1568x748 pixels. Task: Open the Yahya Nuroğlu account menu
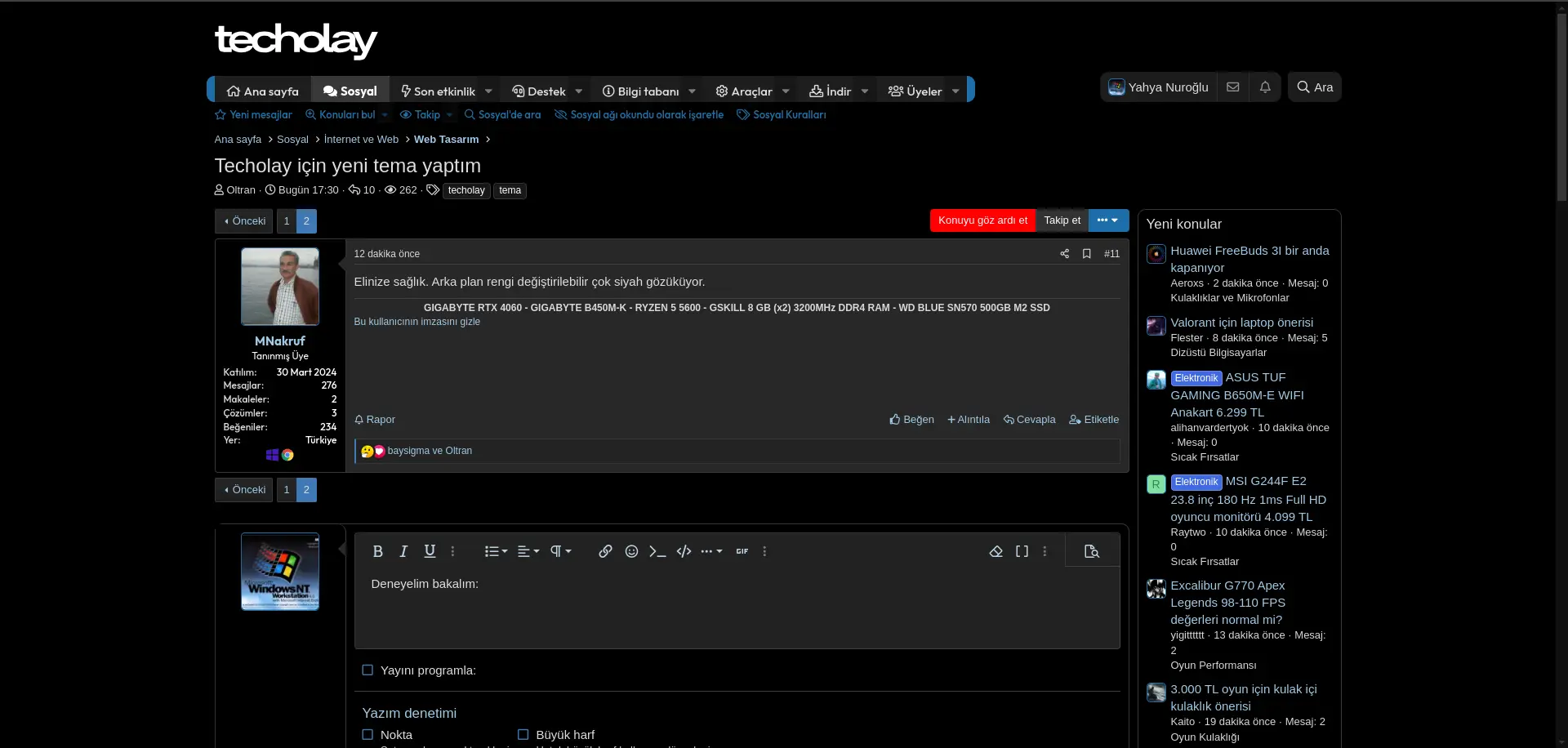[x=1158, y=87]
